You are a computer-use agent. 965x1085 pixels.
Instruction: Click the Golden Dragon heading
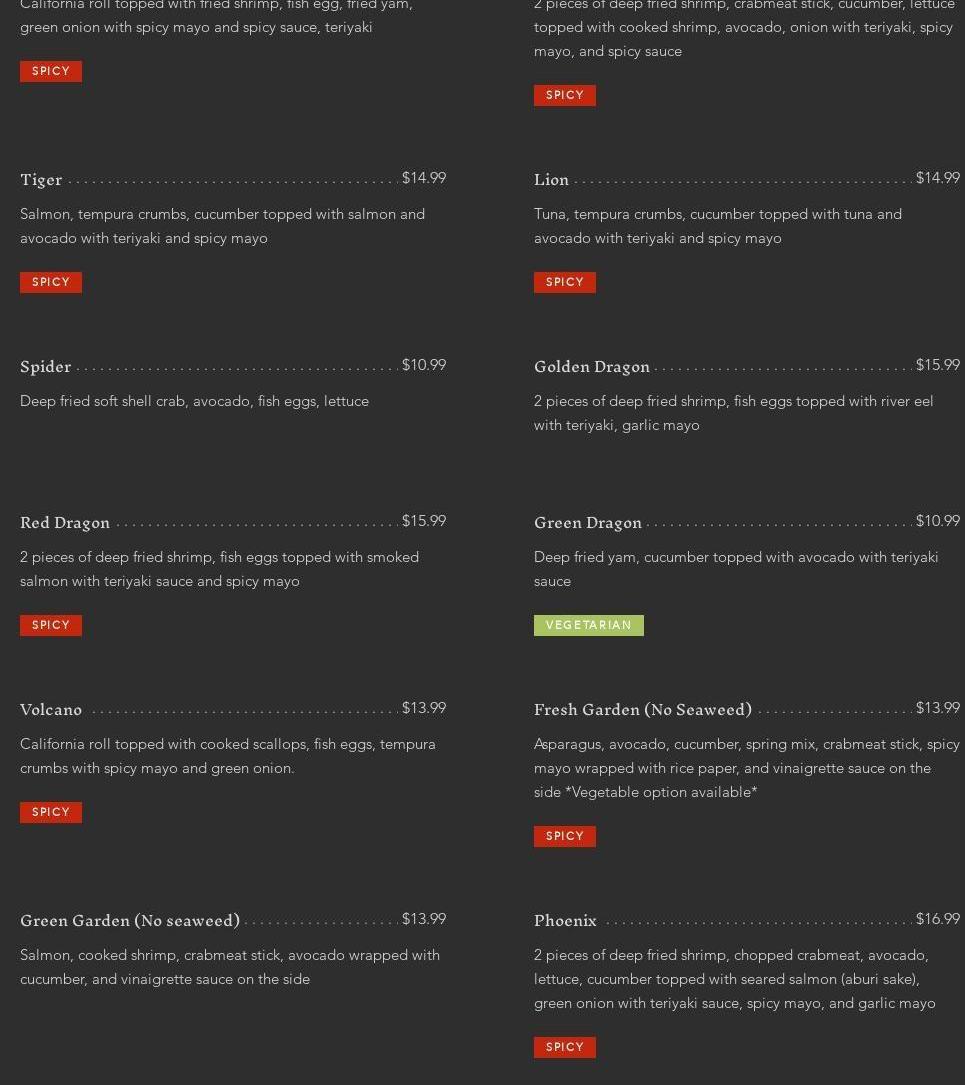(591, 367)
